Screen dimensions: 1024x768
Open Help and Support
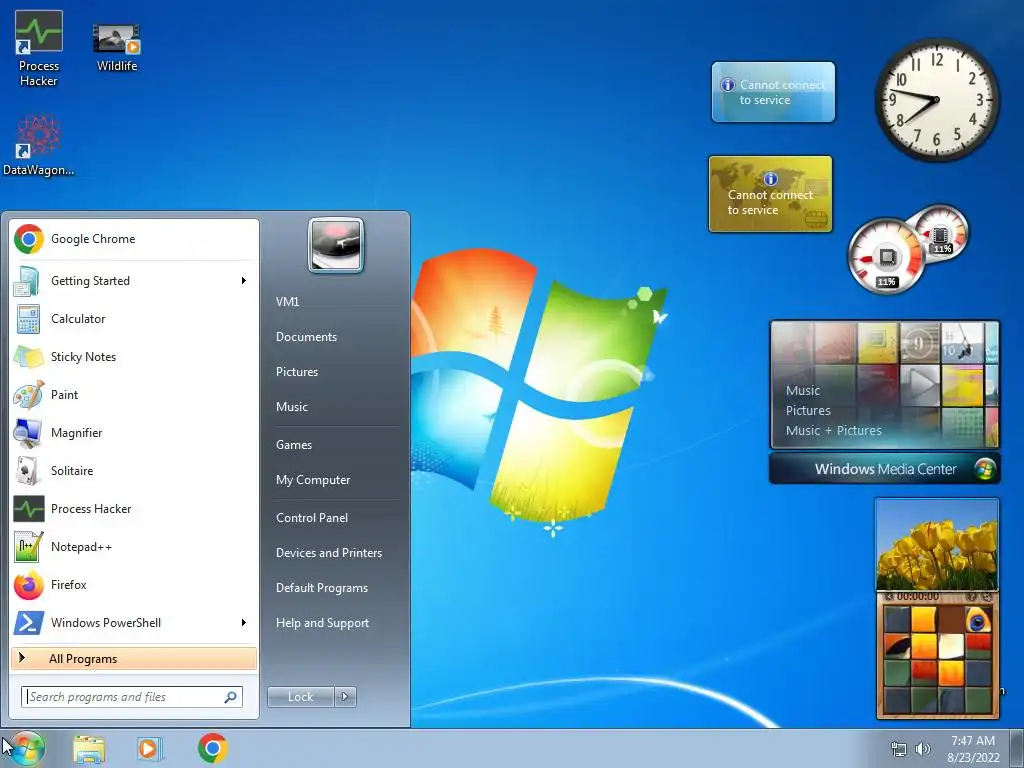pyautogui.click(x=334, y=623)
